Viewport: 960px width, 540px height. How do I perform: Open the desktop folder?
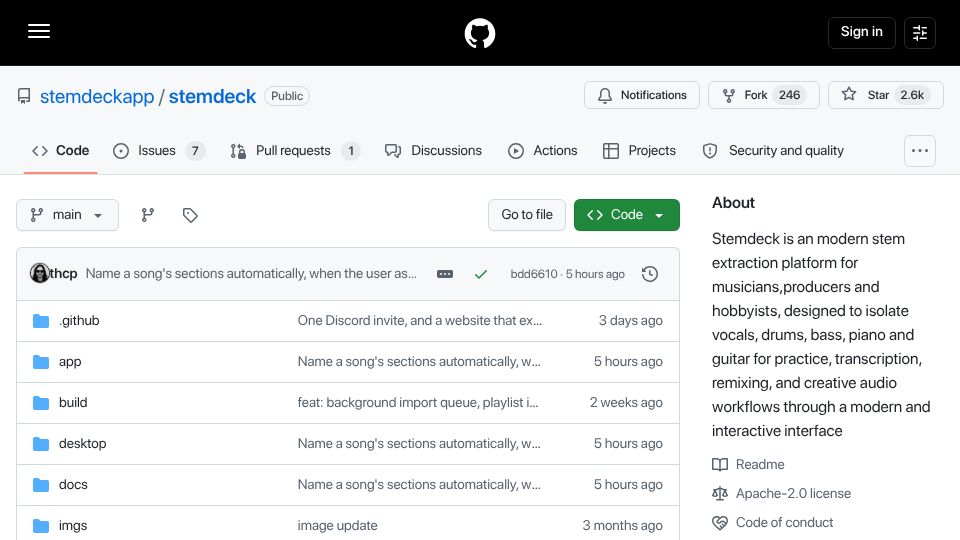coord(82,444)
